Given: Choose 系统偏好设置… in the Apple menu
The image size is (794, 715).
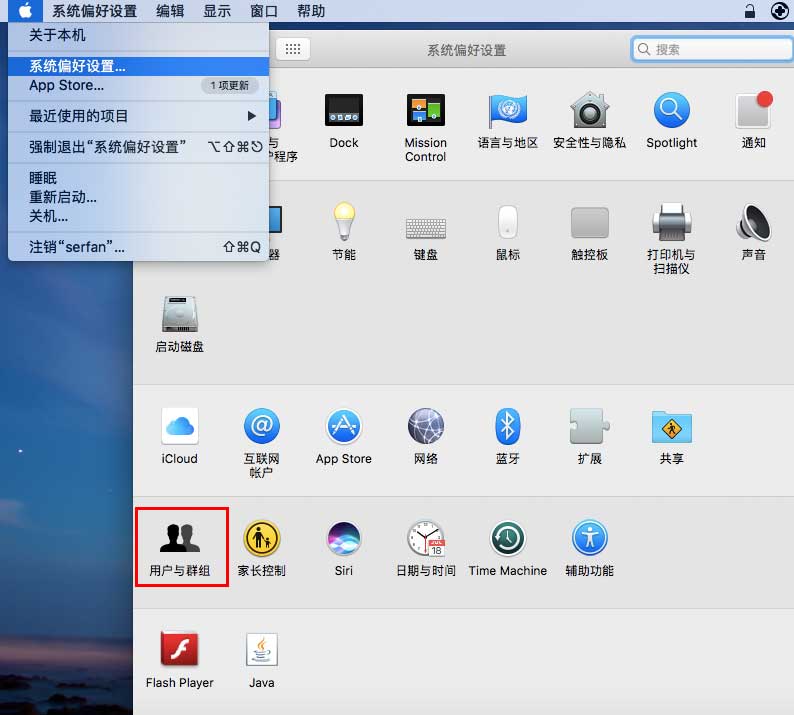Looking at the screenshot, I should [138, 66].
